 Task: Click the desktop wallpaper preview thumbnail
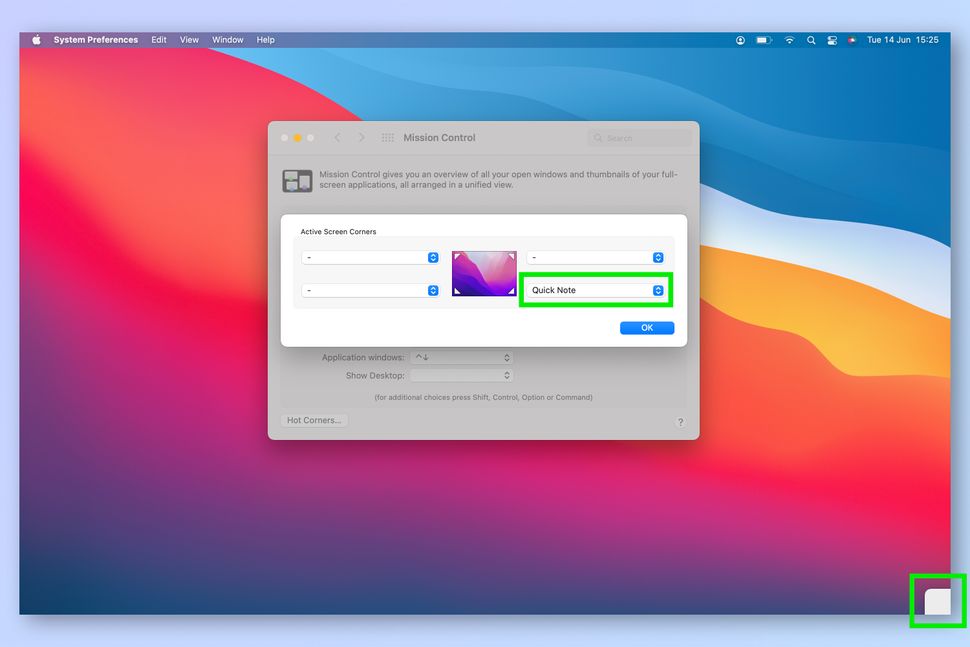point(484,273)
